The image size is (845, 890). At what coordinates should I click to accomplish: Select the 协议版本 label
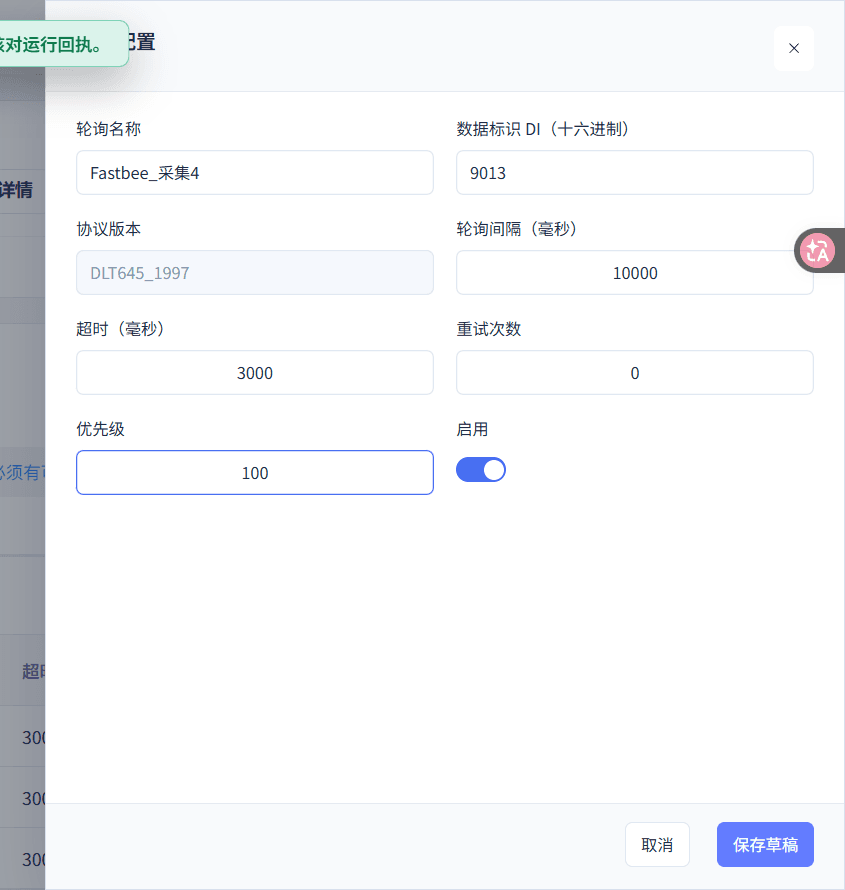coord(108,229)
